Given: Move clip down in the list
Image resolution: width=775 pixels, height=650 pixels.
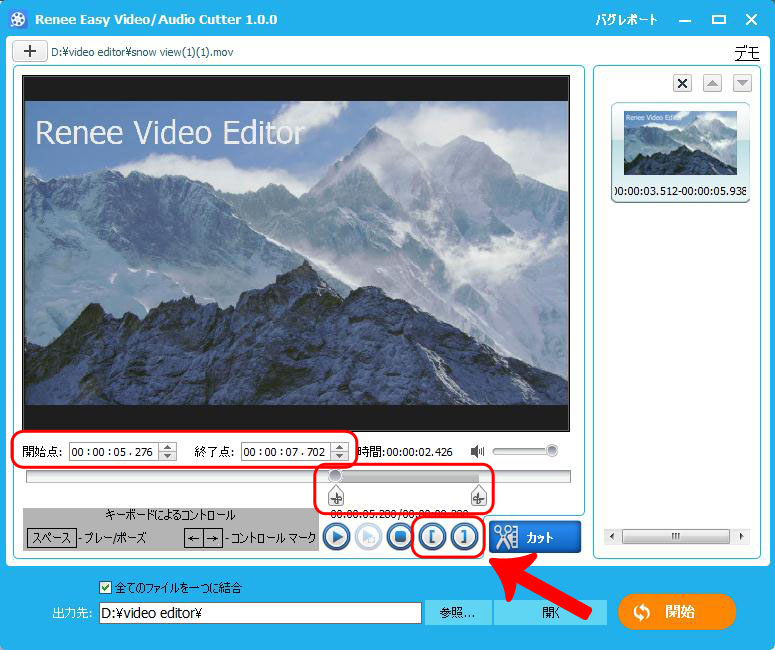Looking at the screenshot, I should (742, 83).
